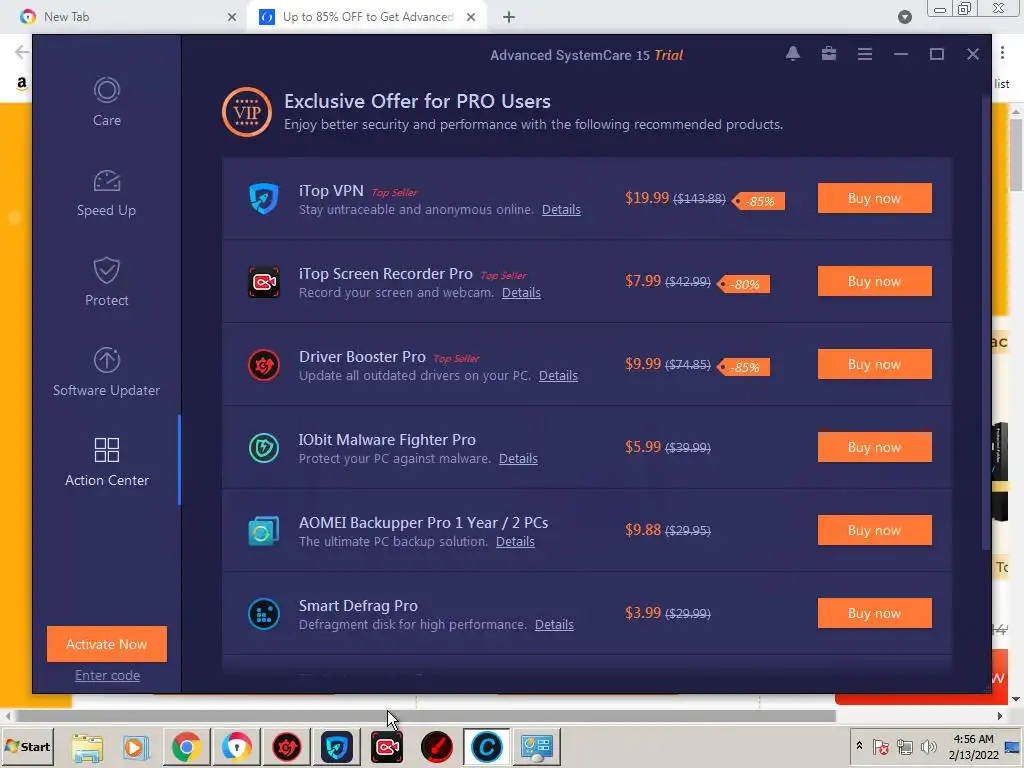This screenshot has width=1024, height=768.
Task: Open Details link for Driver Booster Pro
Action: (558, 376)
